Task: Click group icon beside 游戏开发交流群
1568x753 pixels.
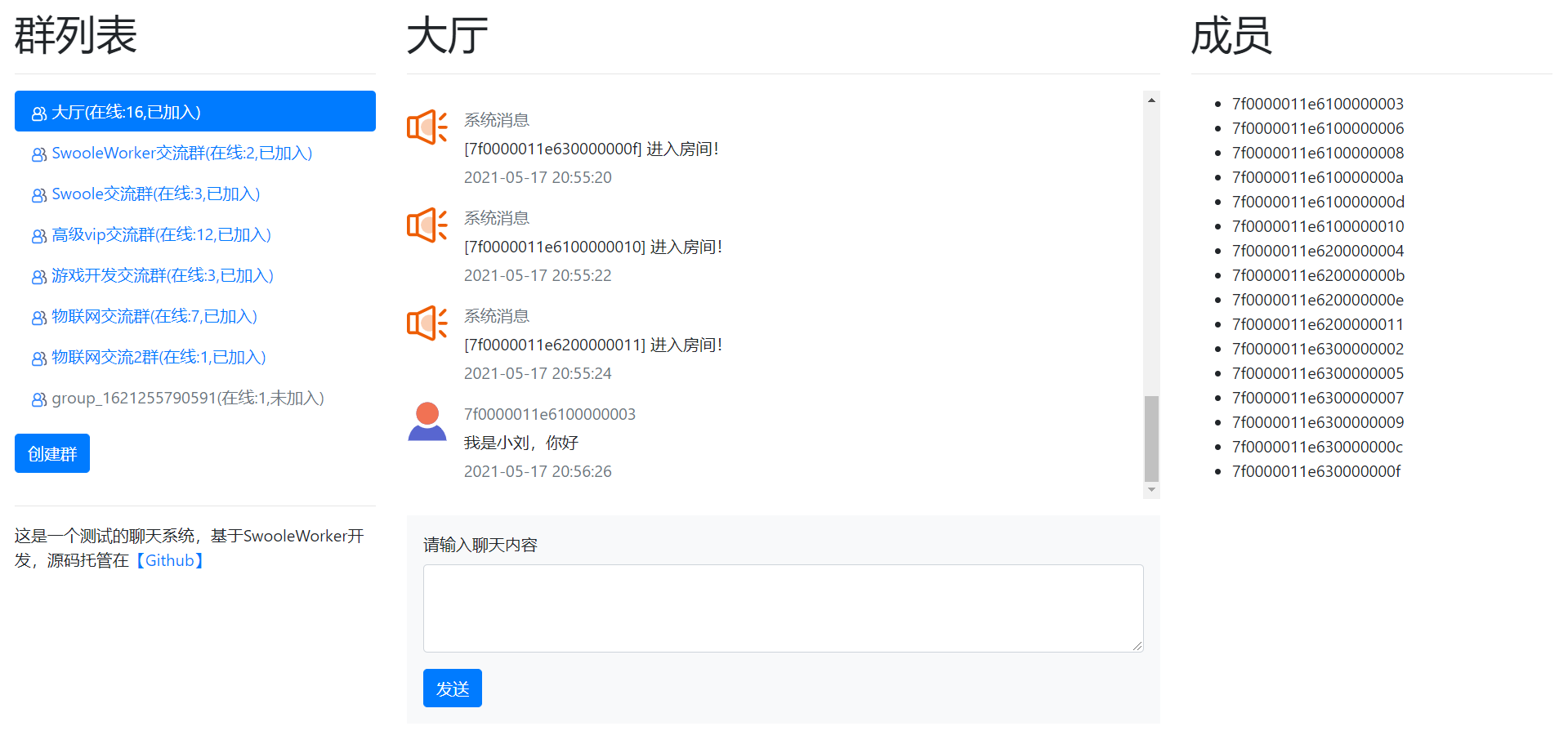Action: coord(38,277)
